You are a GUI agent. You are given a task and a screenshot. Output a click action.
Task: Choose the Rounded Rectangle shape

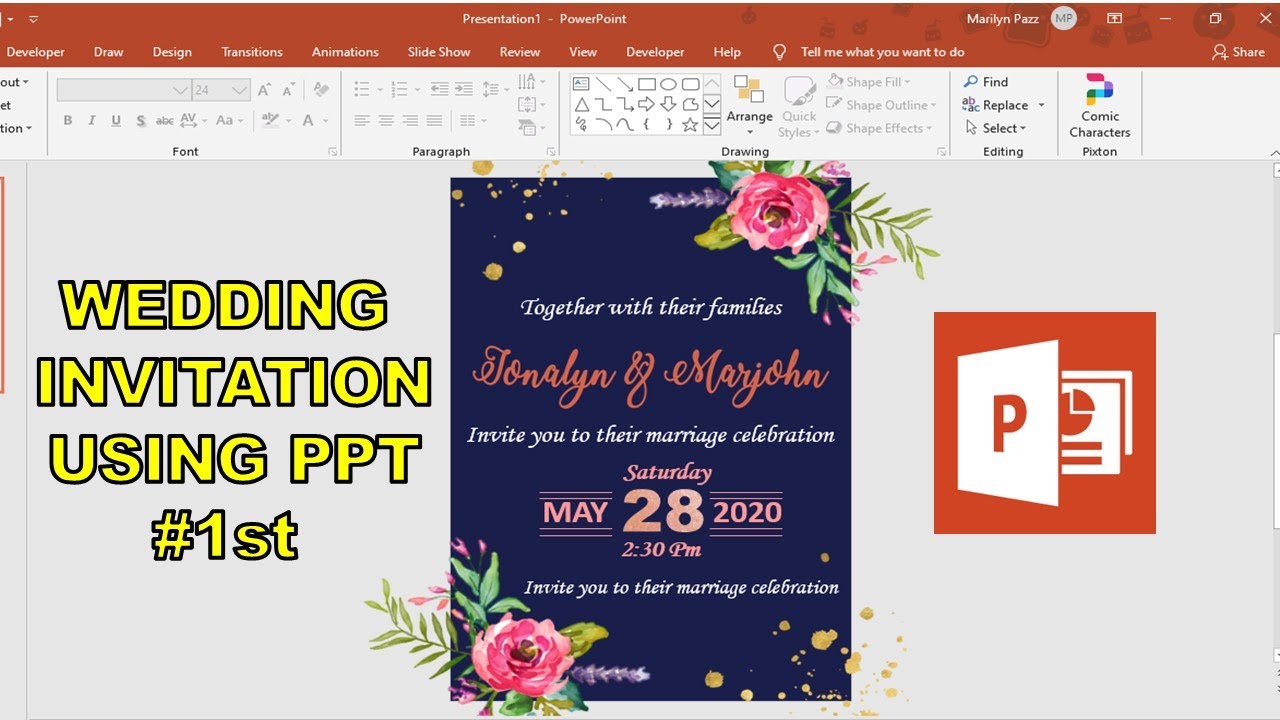[x=691, y=84]
